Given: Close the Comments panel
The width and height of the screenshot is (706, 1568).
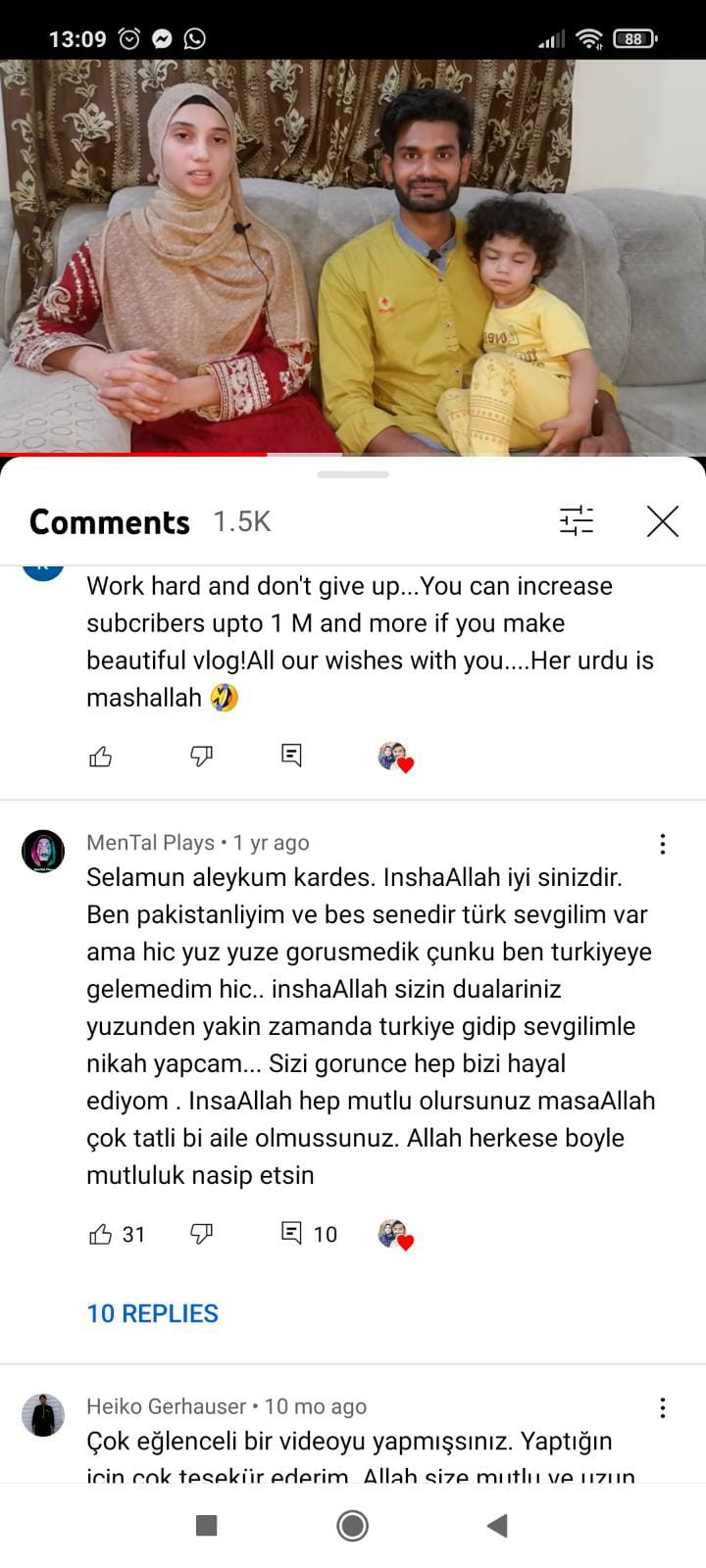Looking at the screenshot, I should click(x=663, y=521).
